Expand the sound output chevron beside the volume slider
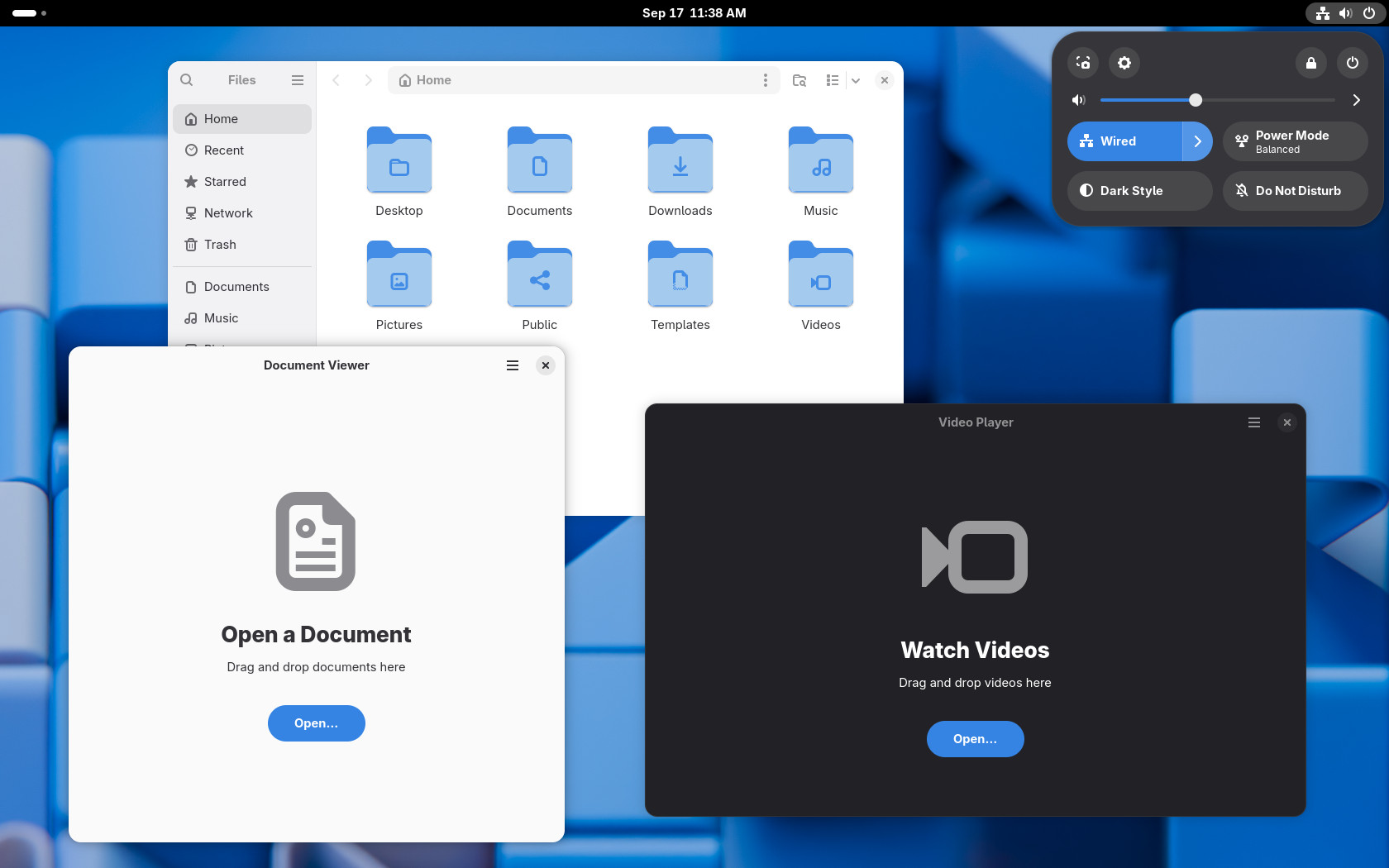Image resolution: width=1389 pixels, height=868 pixels. coord(1356,100)
